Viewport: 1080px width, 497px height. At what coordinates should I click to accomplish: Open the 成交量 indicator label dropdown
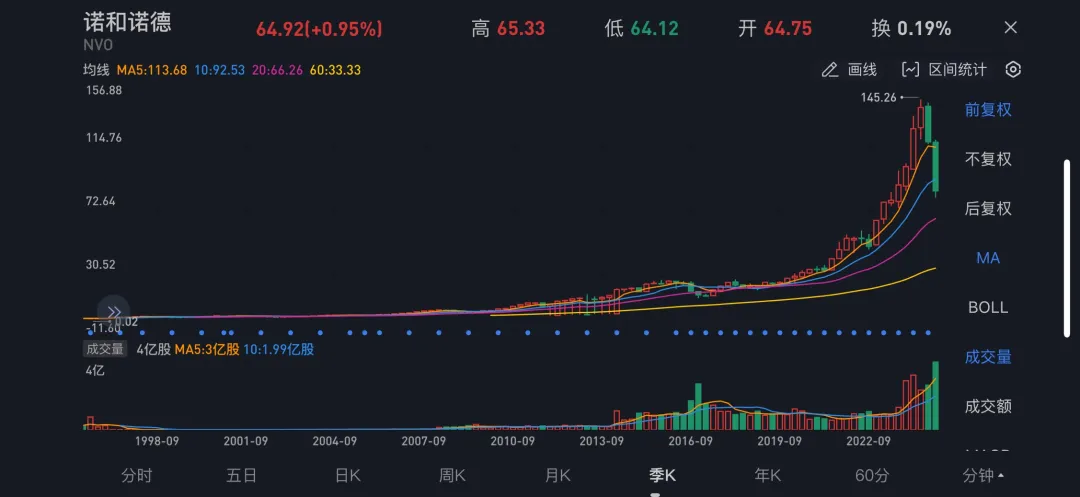105,349
